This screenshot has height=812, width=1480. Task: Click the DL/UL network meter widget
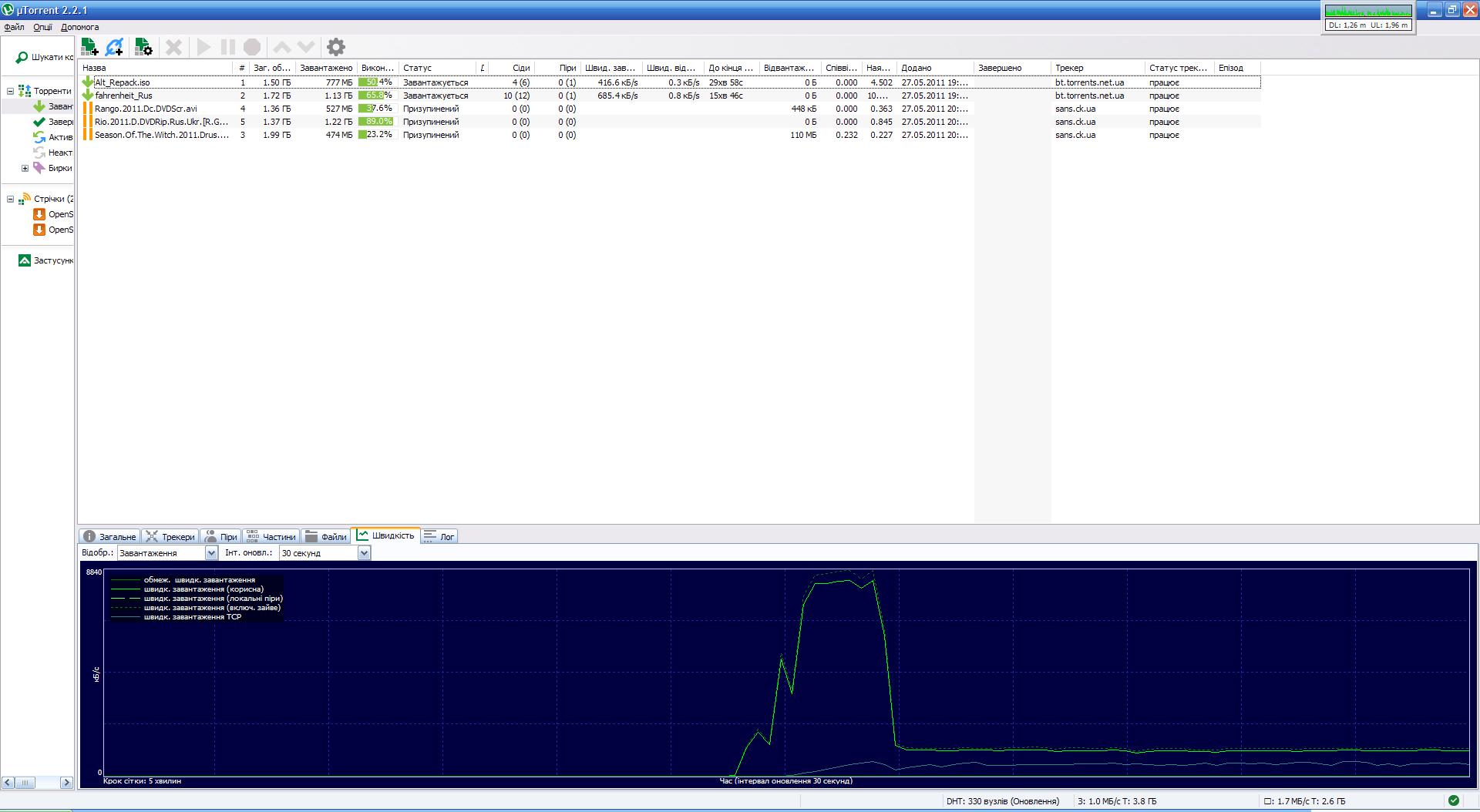pos(1368,18)
